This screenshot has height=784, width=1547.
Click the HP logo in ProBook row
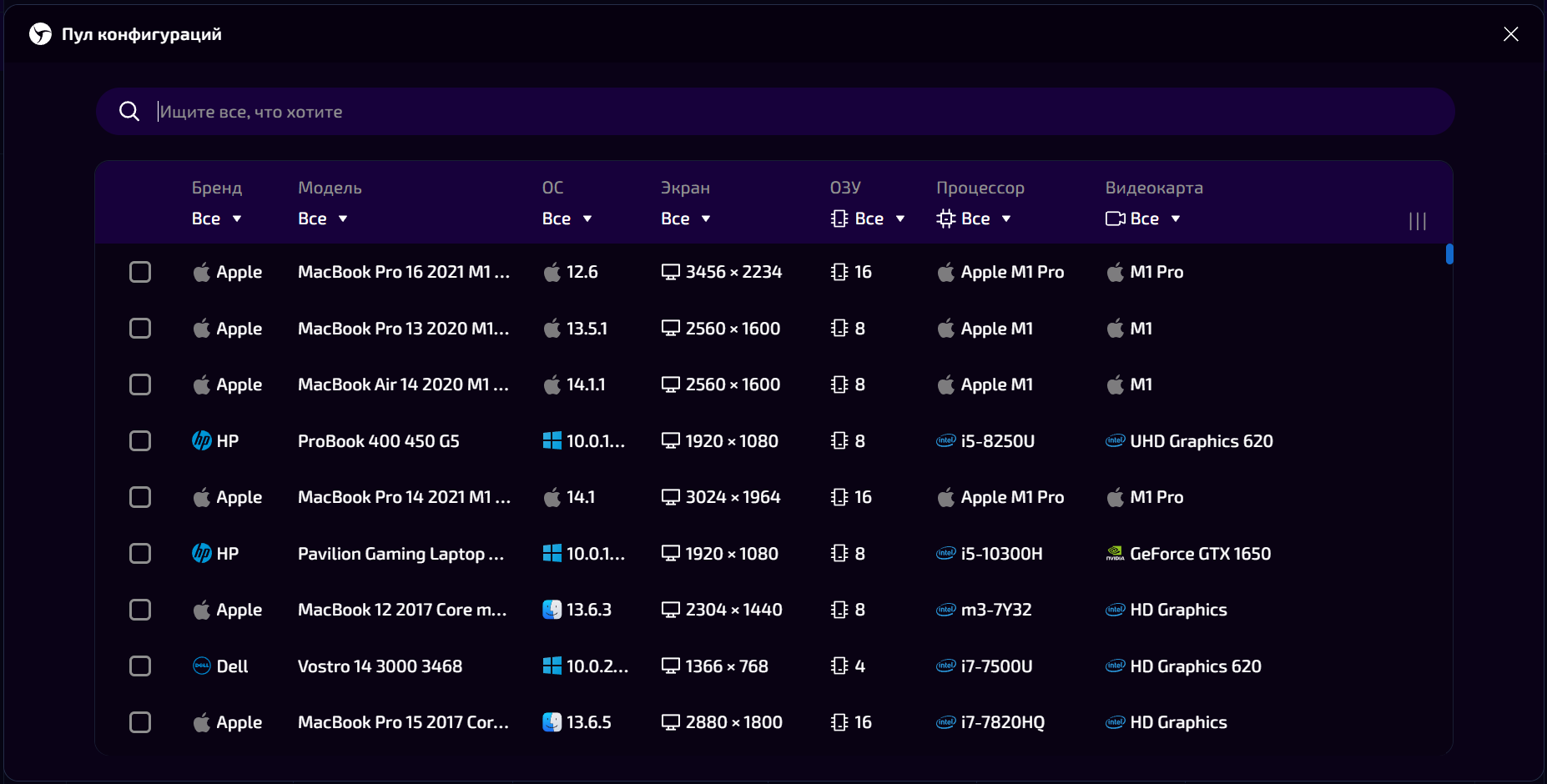point(202,440)
